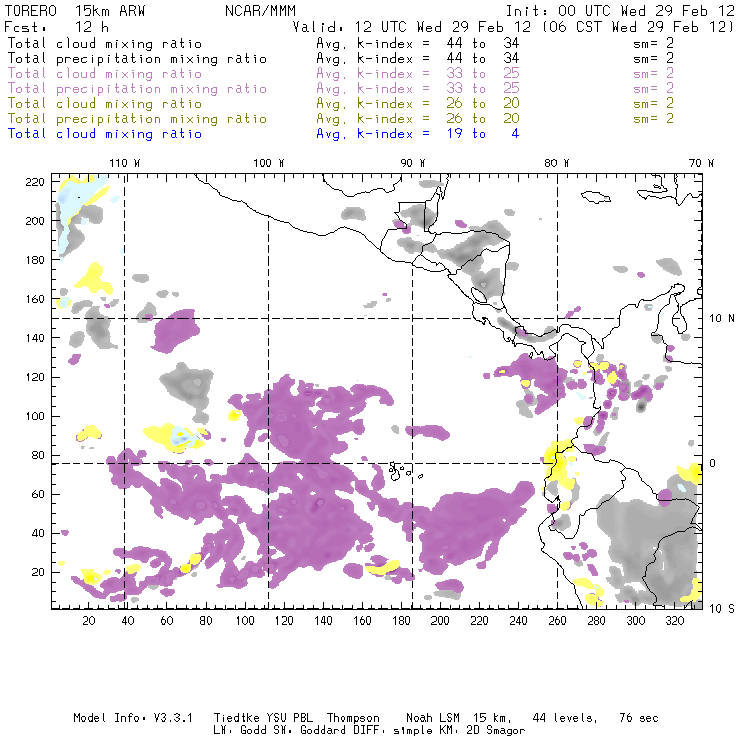Click the '76 sec' time step text

639,718
